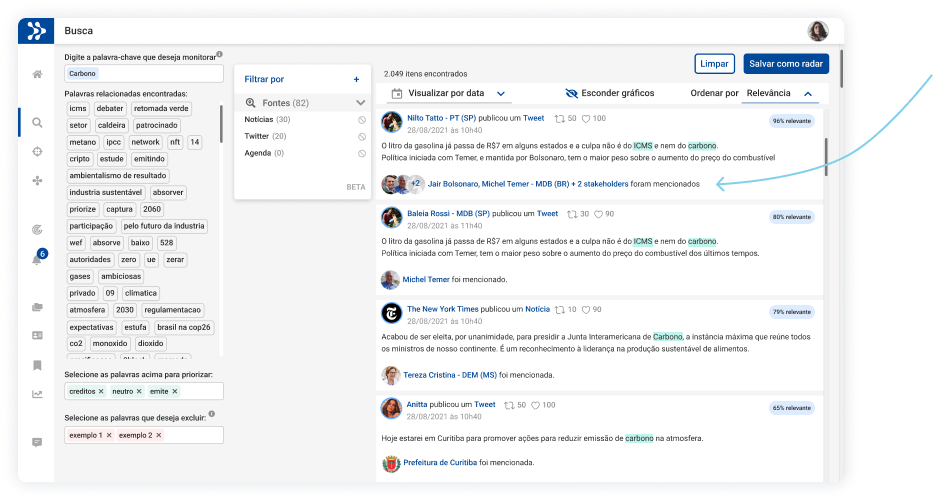Click the '65% relevante' badge

(x=791, y=409)
